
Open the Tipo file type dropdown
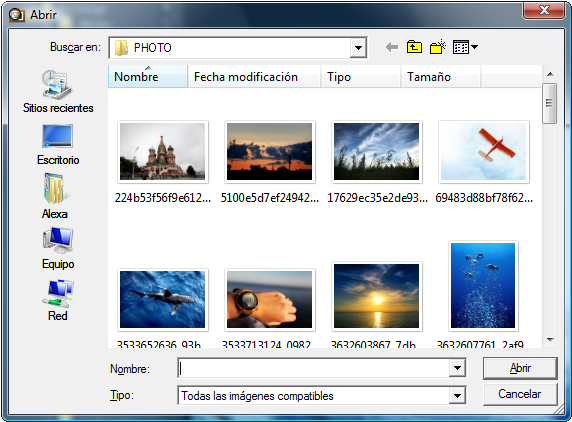[x=457, y=396]
